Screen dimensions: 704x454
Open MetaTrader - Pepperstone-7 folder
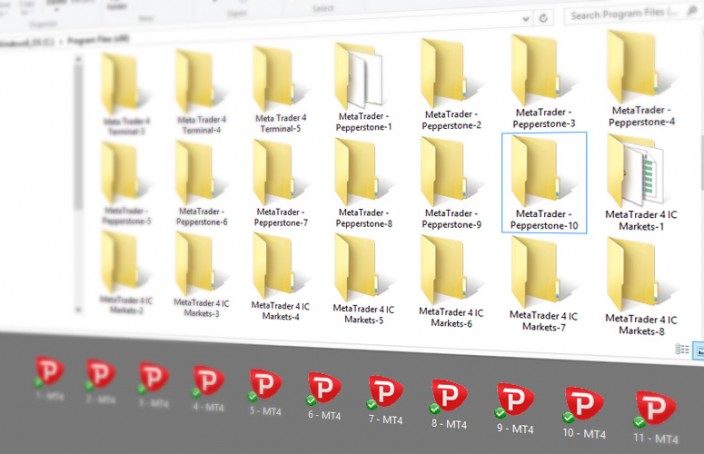(281, 183)
